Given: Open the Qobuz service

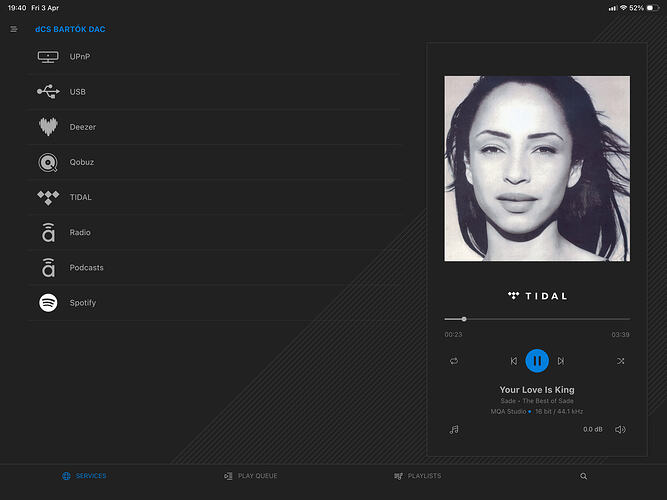Looking at the screenshot, I should (x=82, y=162).
